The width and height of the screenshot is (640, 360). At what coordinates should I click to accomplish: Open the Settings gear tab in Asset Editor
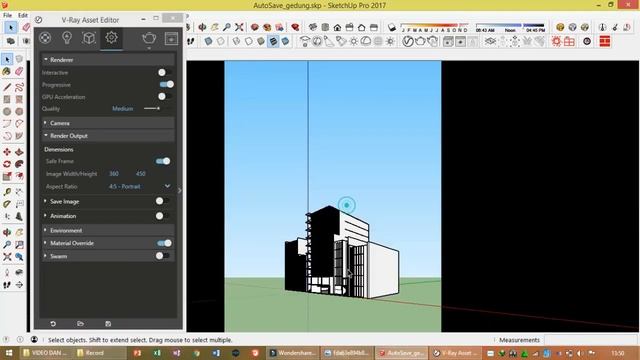(111, 38)
